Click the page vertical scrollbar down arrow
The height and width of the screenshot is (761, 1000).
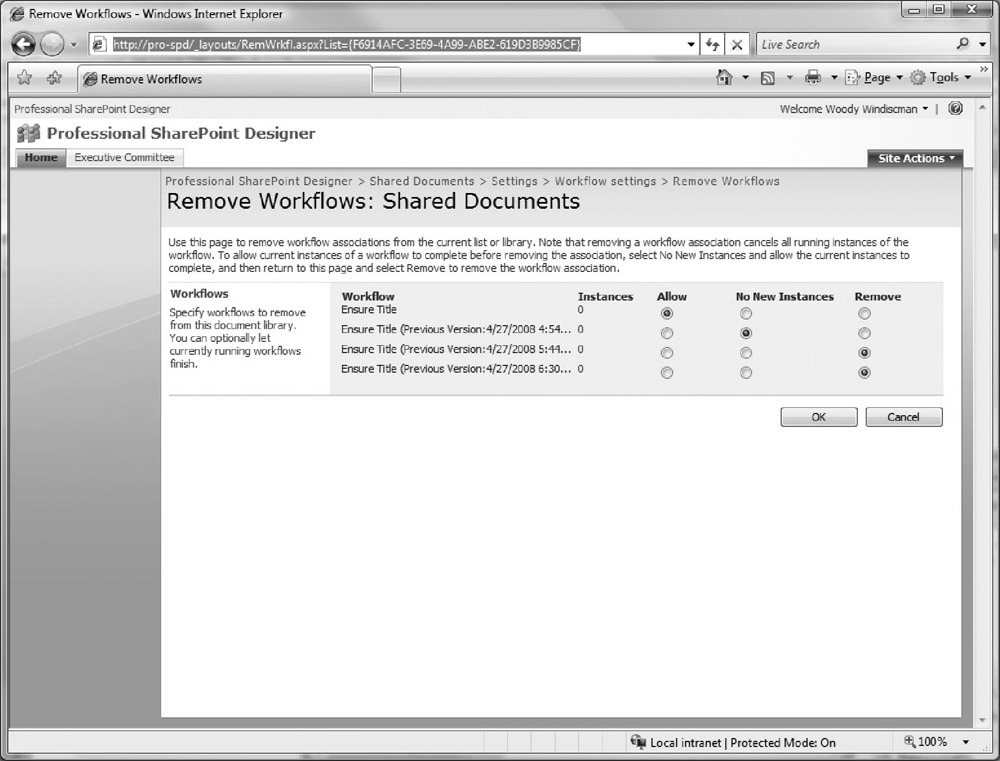(x=982, y=721)
